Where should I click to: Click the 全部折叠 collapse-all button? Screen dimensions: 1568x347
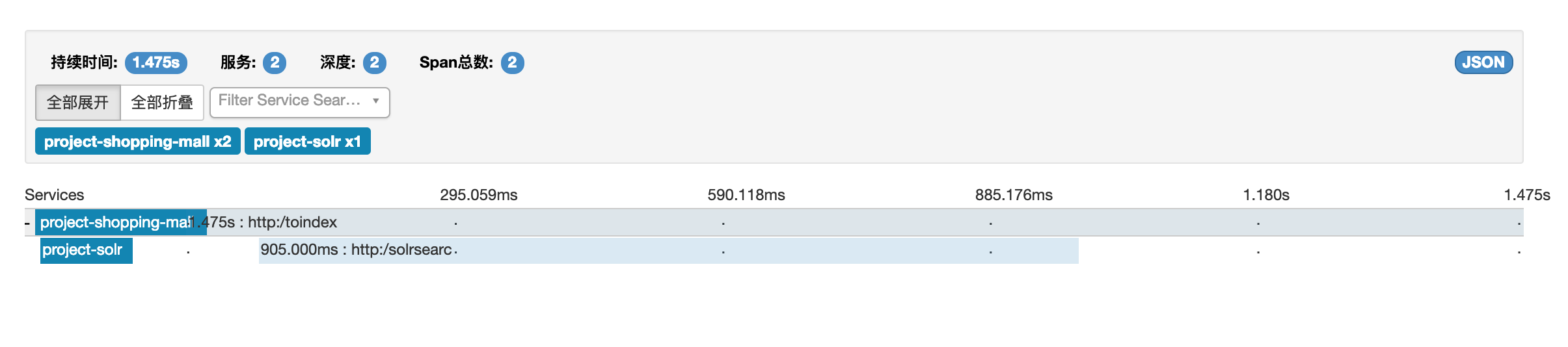click(x=162, y=103)
